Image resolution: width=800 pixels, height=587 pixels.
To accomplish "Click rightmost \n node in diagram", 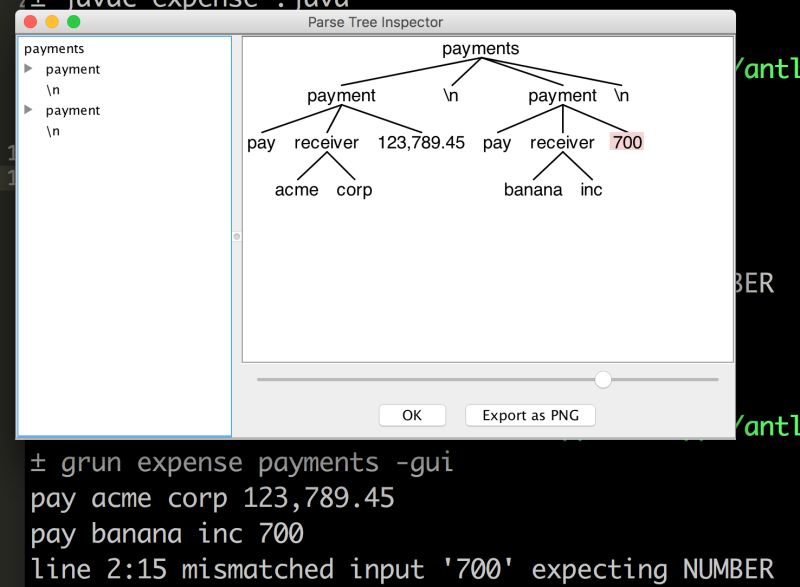I will 621,95.
